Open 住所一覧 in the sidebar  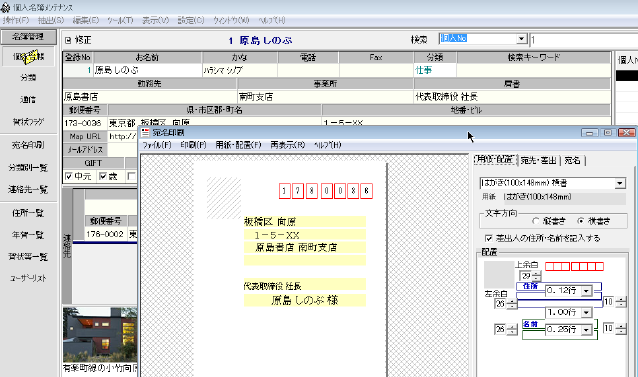pos(28,213)
